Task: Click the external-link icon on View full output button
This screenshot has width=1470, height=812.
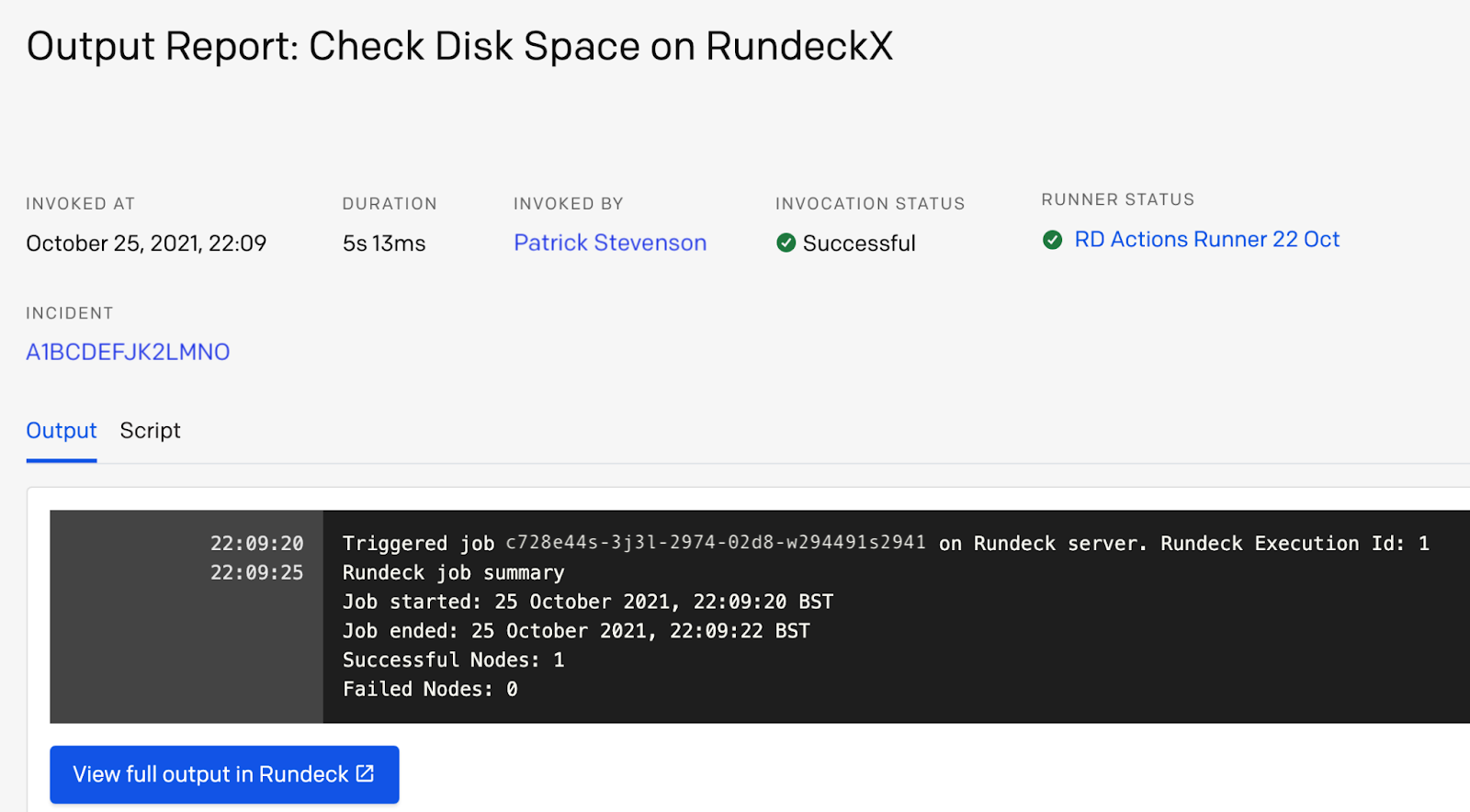Action: coord(366,773)
